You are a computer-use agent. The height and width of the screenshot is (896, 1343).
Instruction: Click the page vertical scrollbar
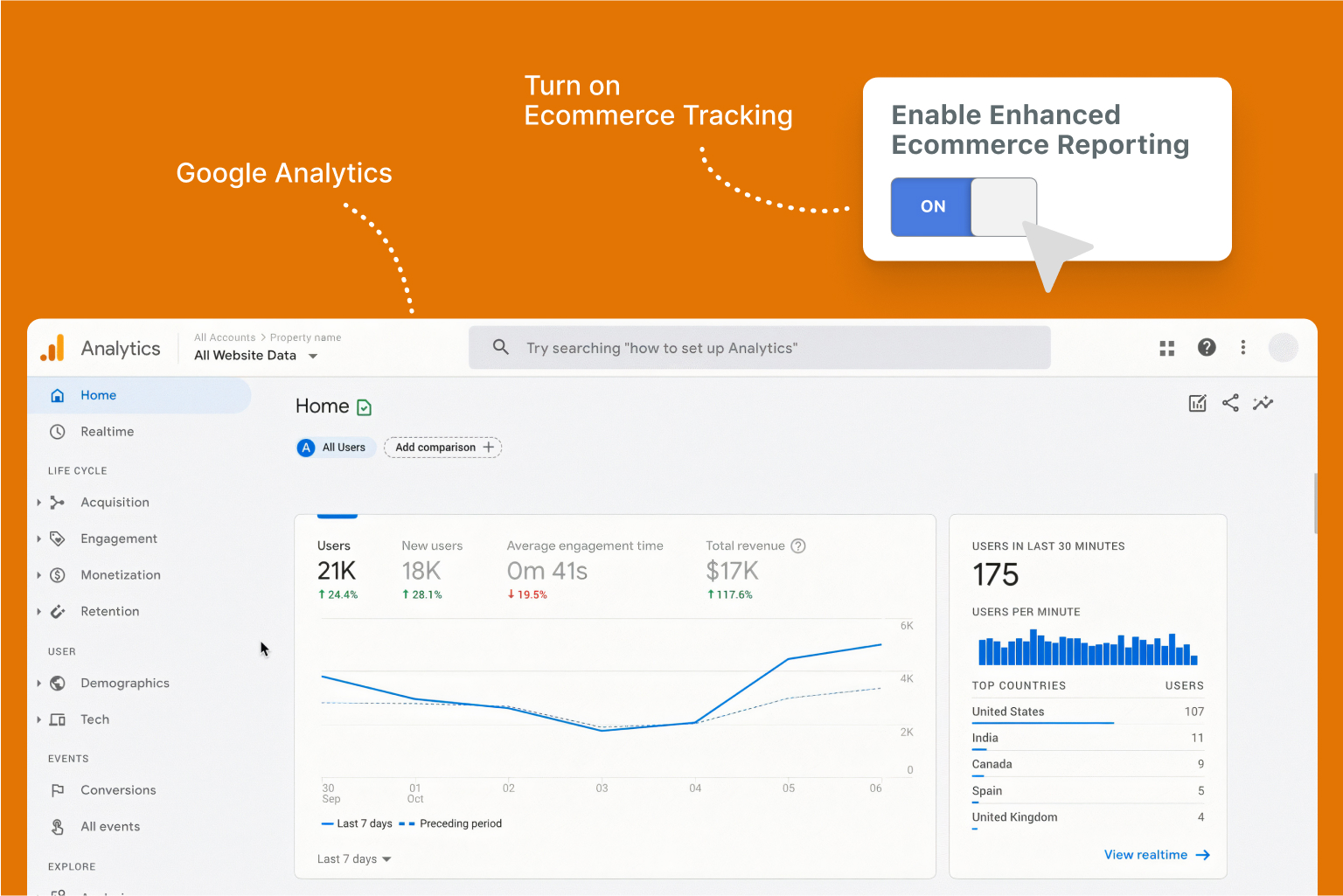pos(1315,504)
